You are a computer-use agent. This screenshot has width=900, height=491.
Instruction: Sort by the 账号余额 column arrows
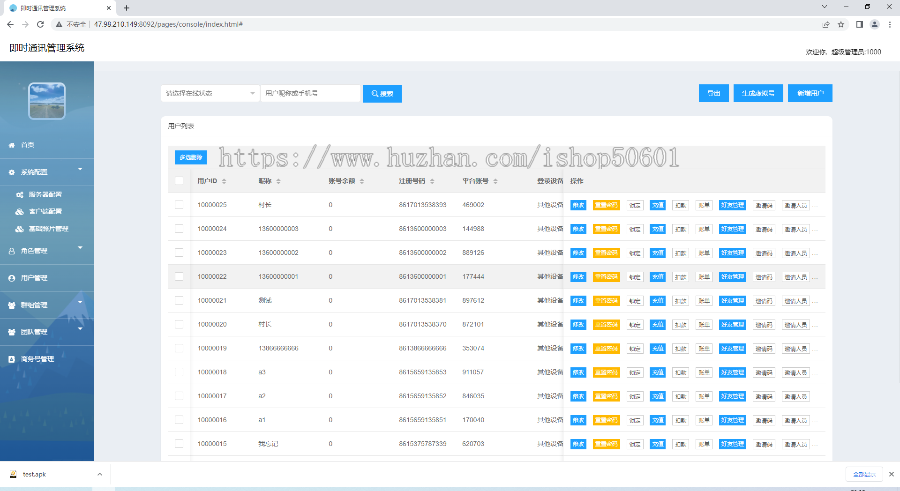(x=362, y=181)
